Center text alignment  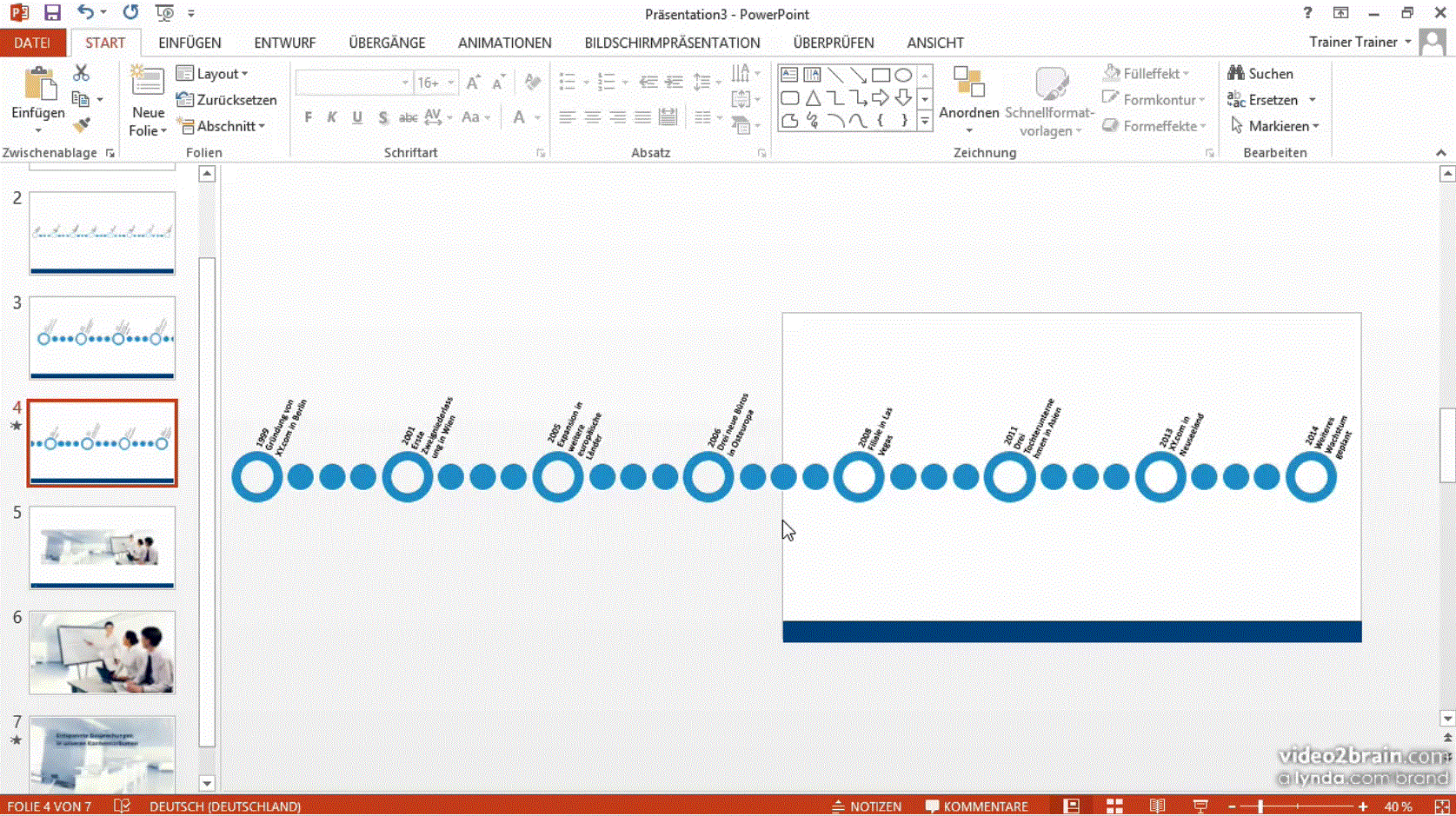[x=593, y=117]
